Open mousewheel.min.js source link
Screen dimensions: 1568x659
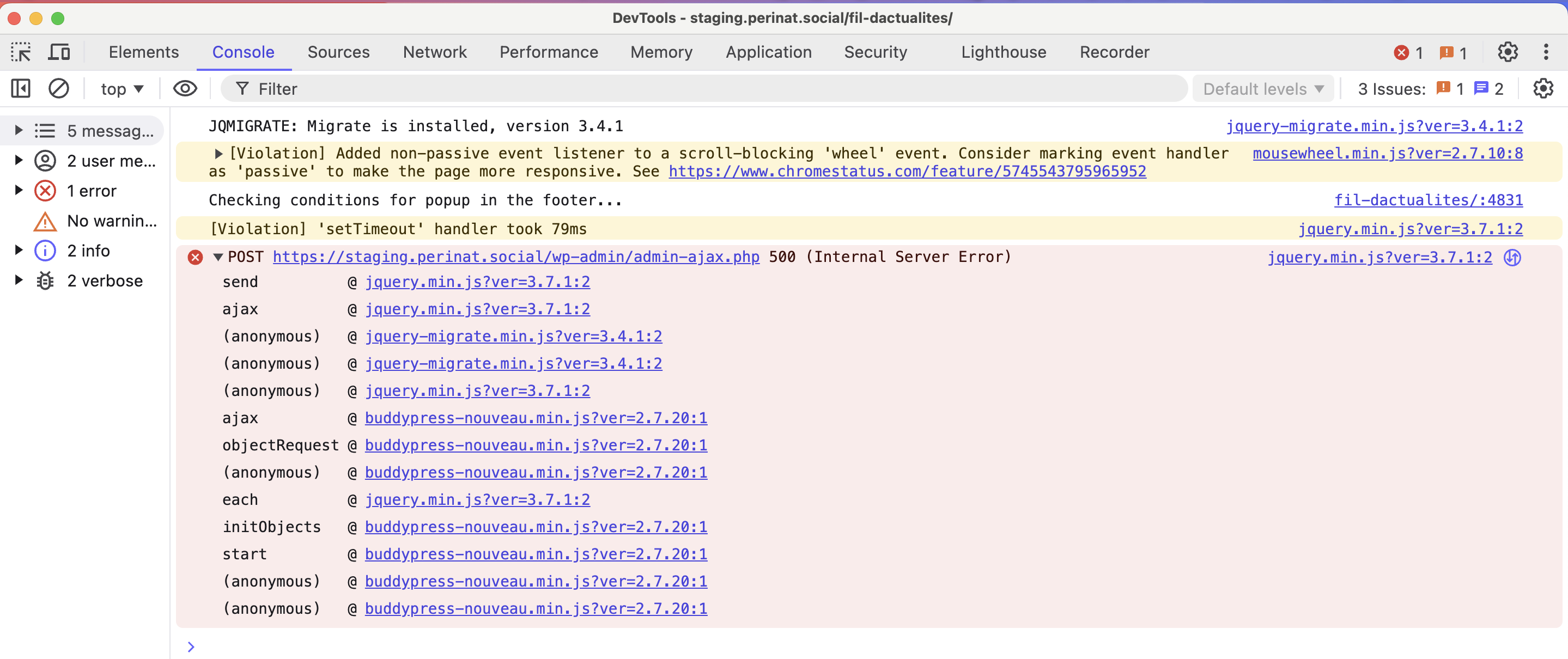click(x=1387, y=154)
